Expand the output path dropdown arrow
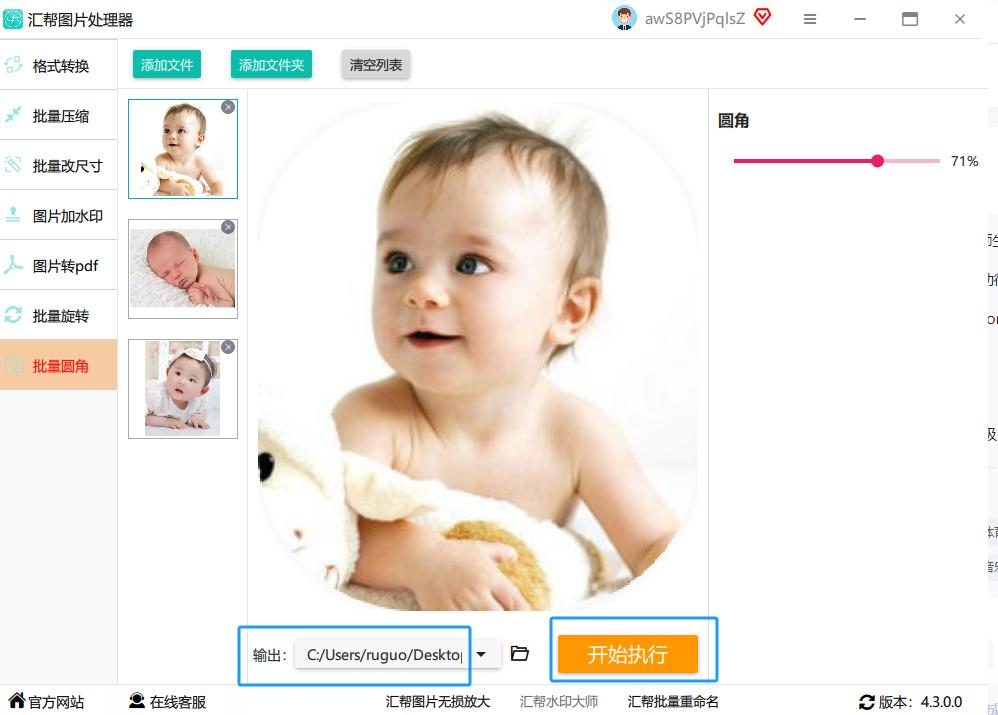Viewport: 998px width, 715px height. coord(481,655)
